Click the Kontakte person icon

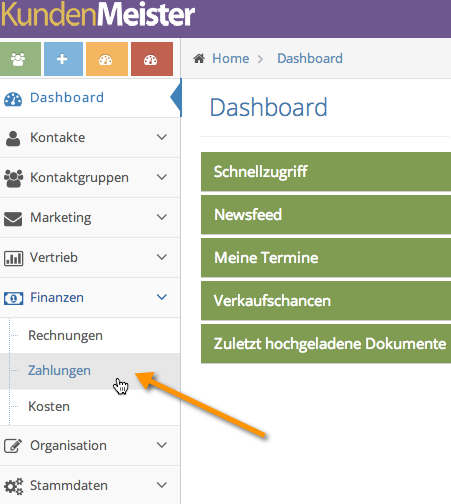click(x=13, y=138)
